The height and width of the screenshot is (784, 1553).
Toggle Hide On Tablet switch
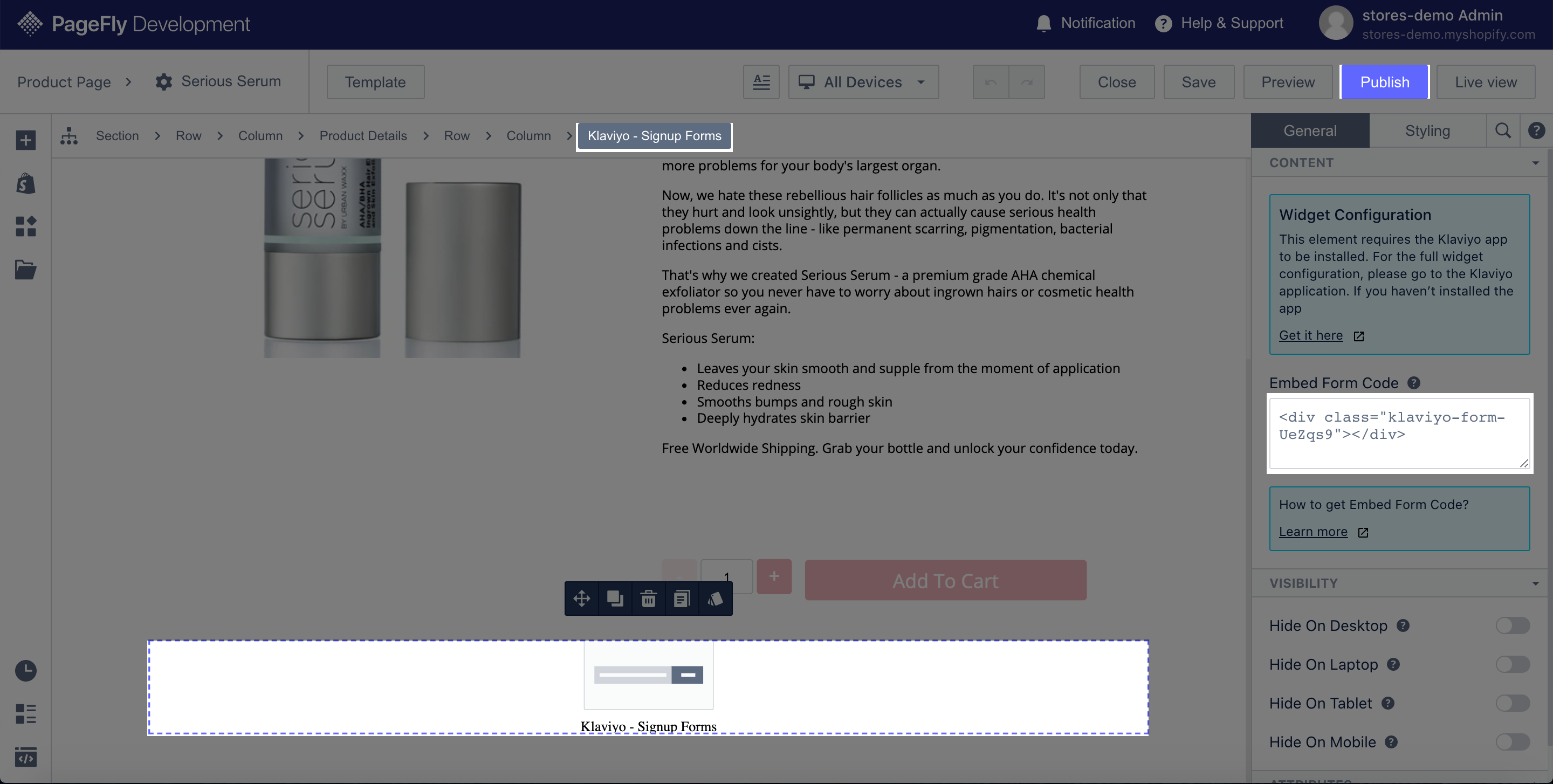[1512, 703]
